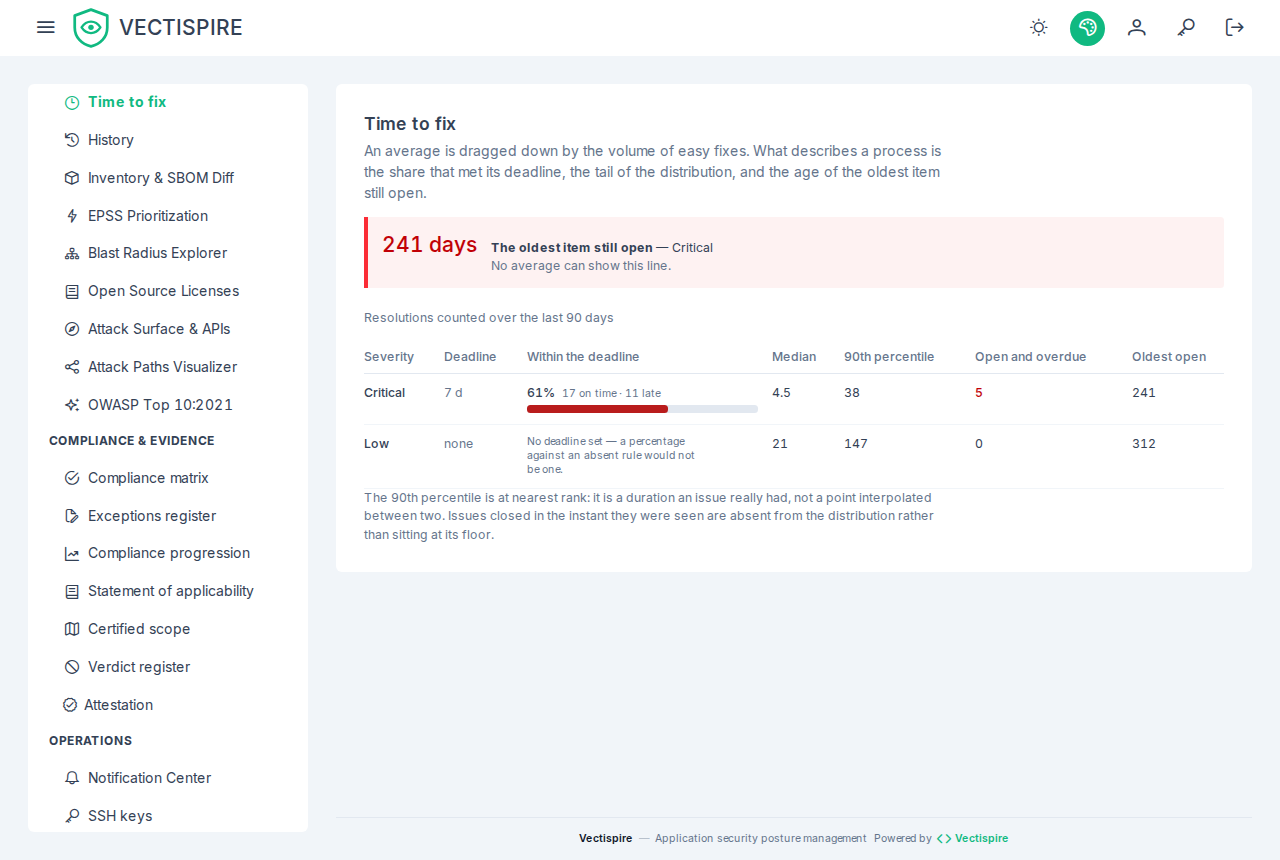The width and height of the screenshot is (1280, 860).
Task: Click the Blast Radius Explorer hierarchy icon
Action: pos(72,253)
